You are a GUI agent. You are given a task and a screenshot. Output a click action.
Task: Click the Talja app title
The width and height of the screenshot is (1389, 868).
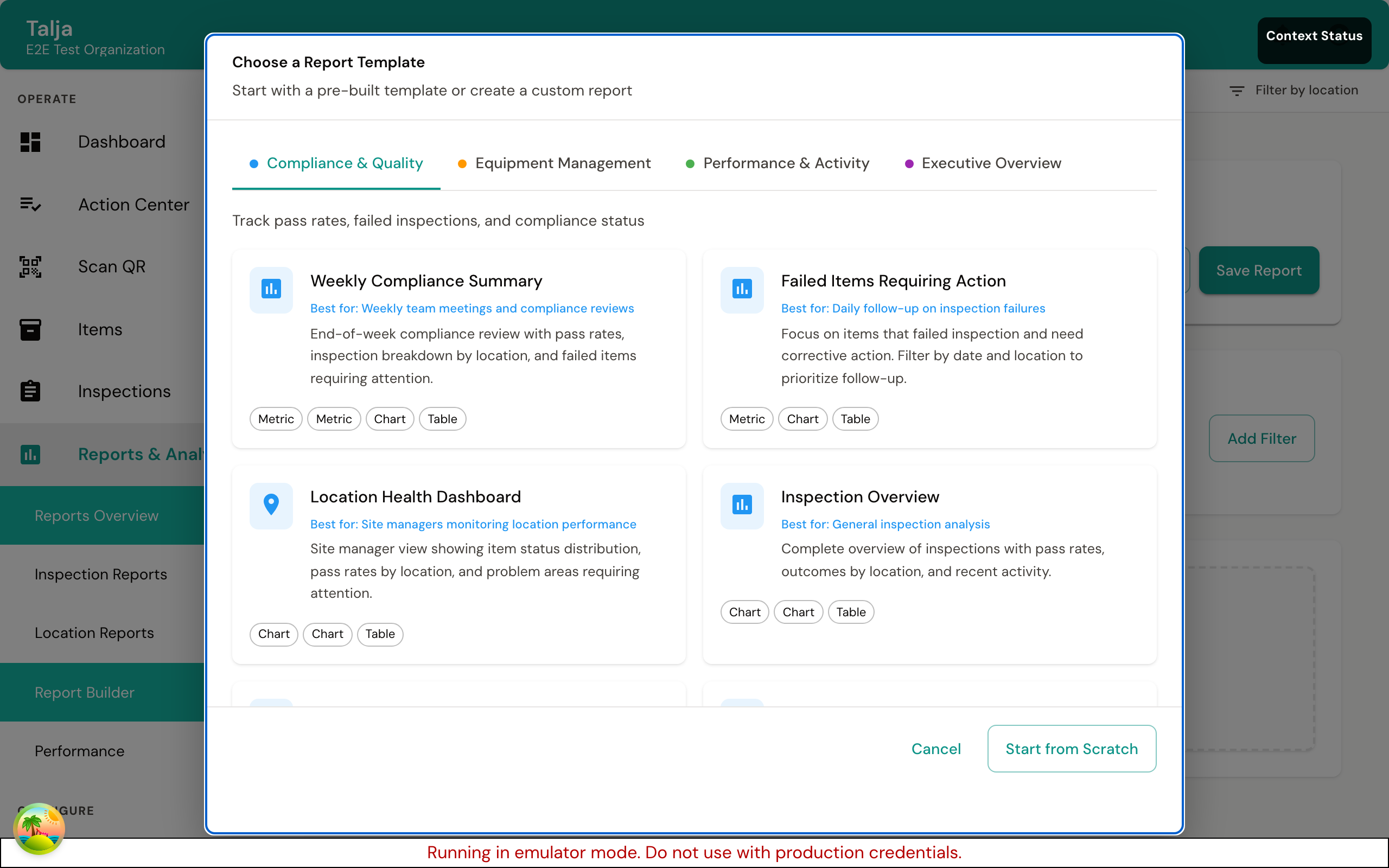[49, 29]
